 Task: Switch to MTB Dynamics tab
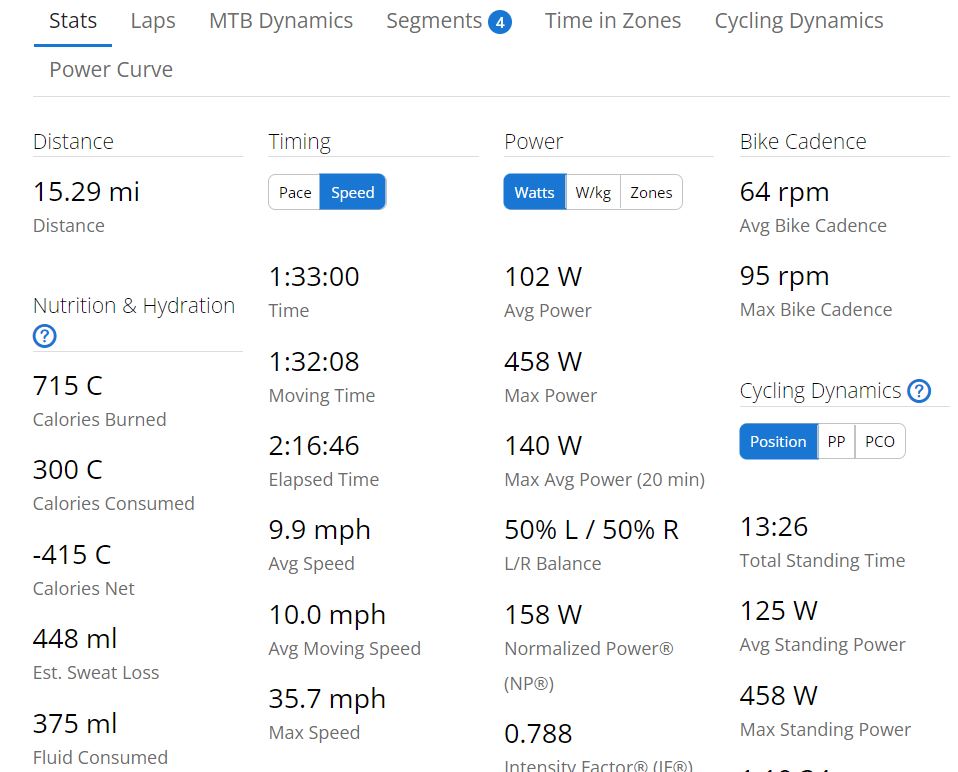(281, 21)
